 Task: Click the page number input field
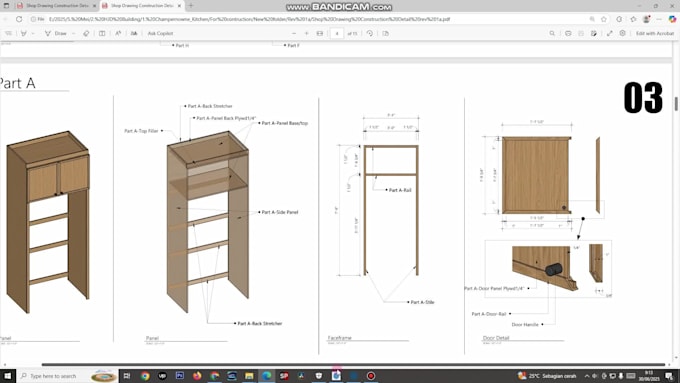click(x=337, y=33)
